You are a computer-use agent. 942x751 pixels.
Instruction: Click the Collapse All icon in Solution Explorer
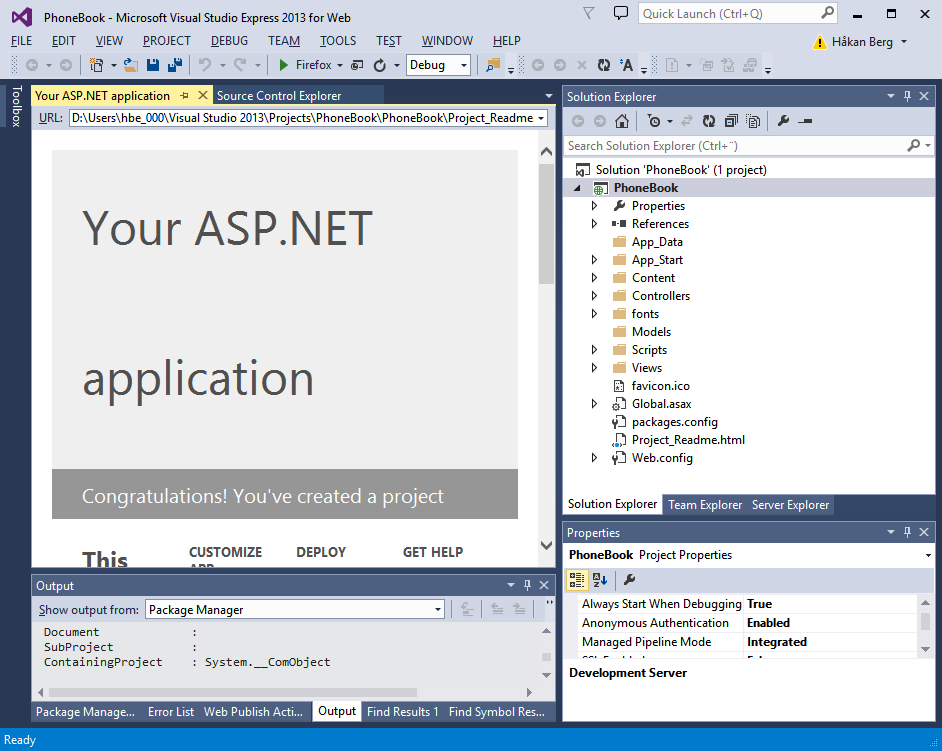731,121
